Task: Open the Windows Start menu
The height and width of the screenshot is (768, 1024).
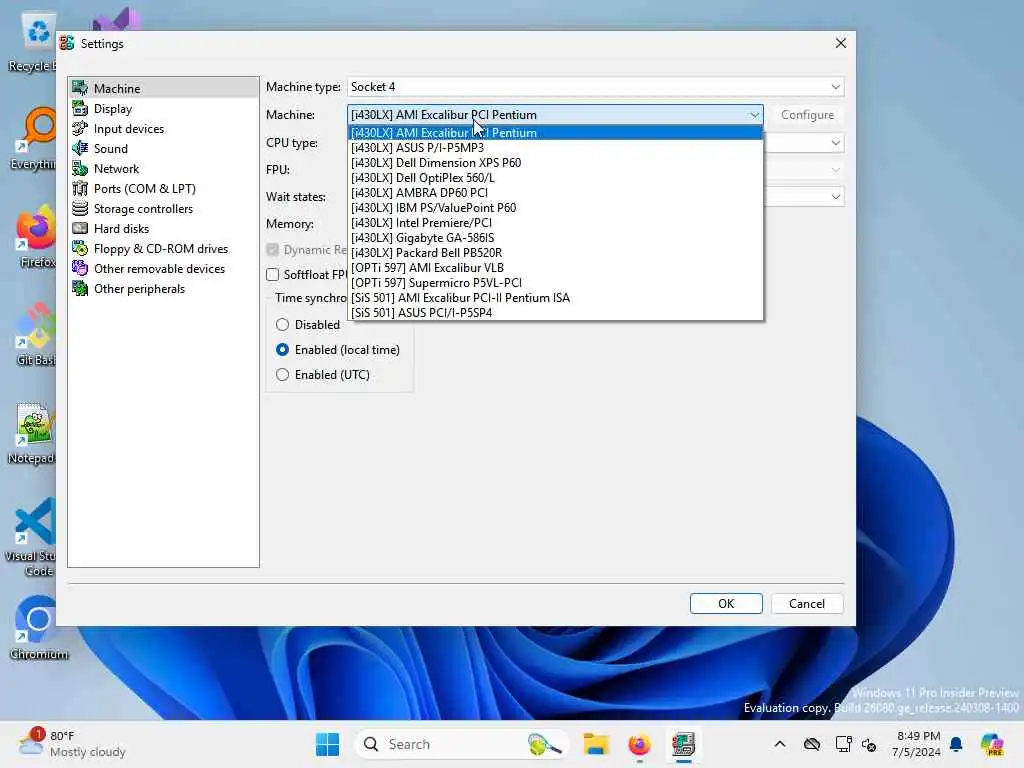Action: (327, 744)
